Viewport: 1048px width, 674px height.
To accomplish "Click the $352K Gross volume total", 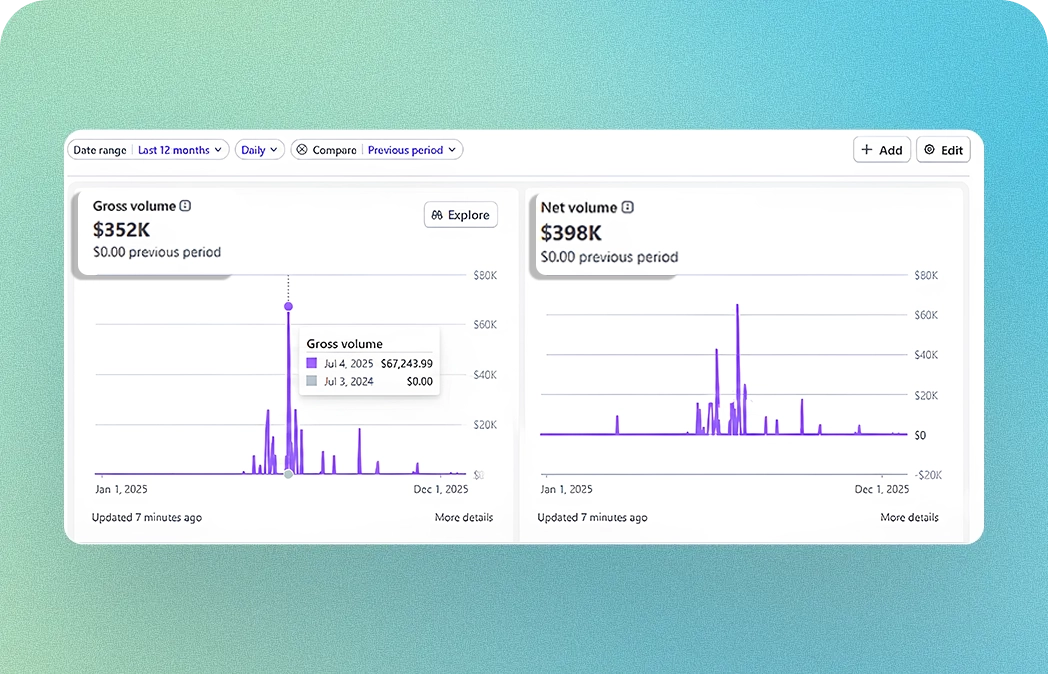I will [x=121, y=229].
